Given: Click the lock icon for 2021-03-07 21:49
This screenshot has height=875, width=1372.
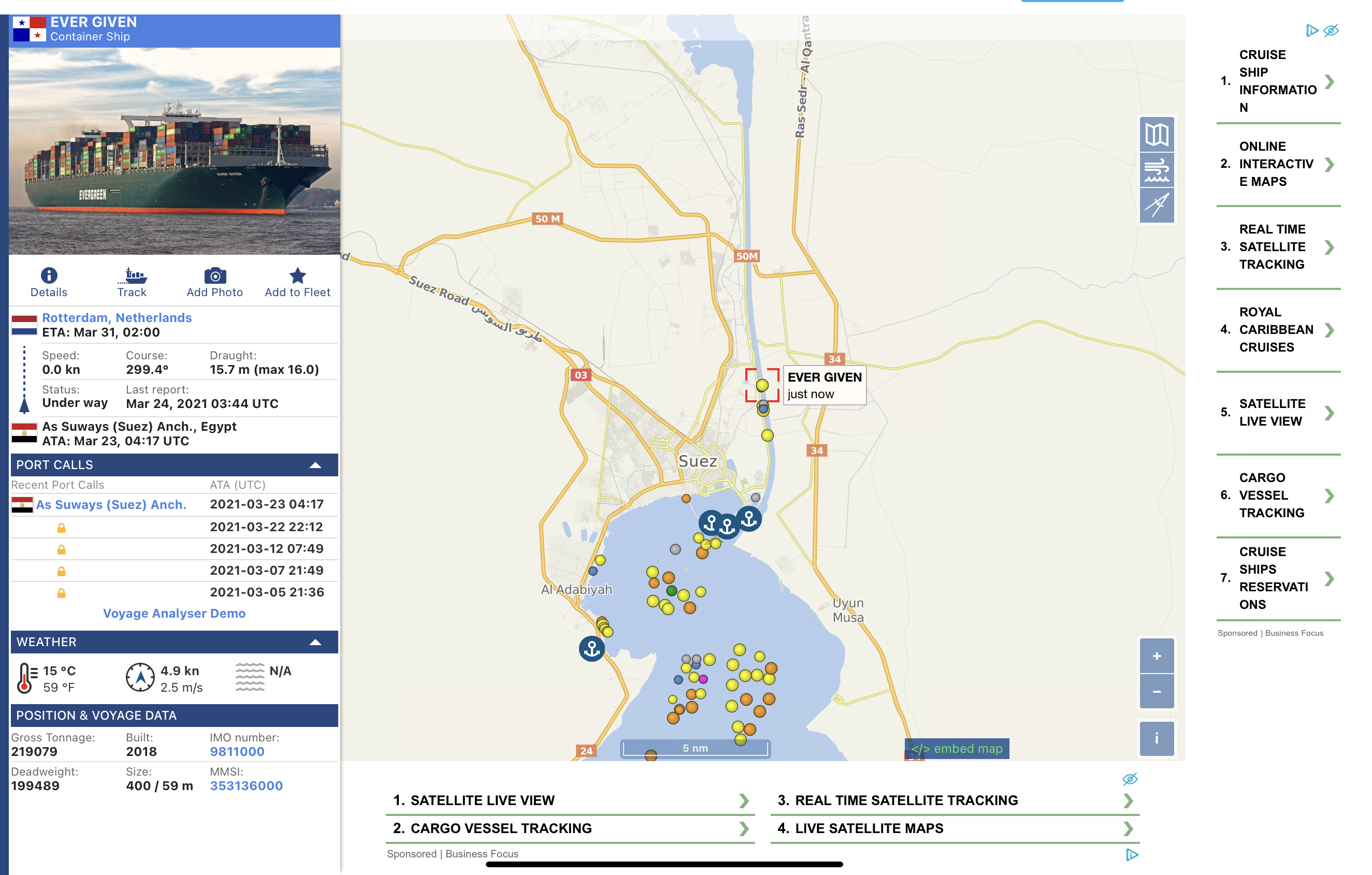Looking at the screenshot, I should pos(61,572).
